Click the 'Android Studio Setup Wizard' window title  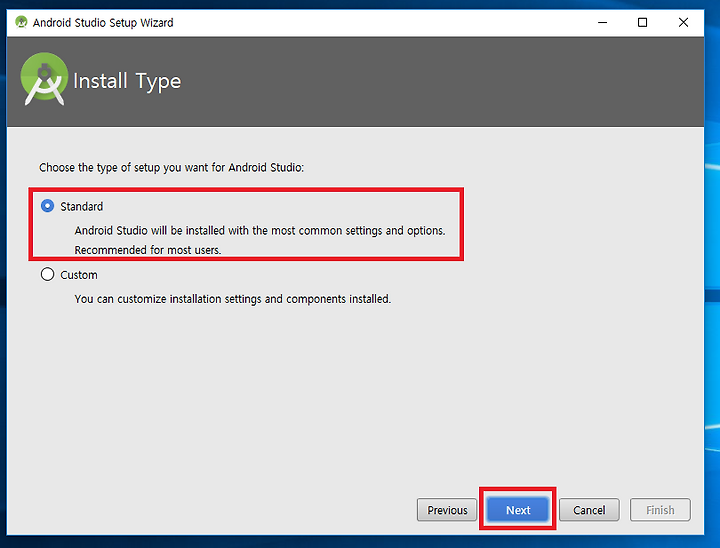[103, 23]
